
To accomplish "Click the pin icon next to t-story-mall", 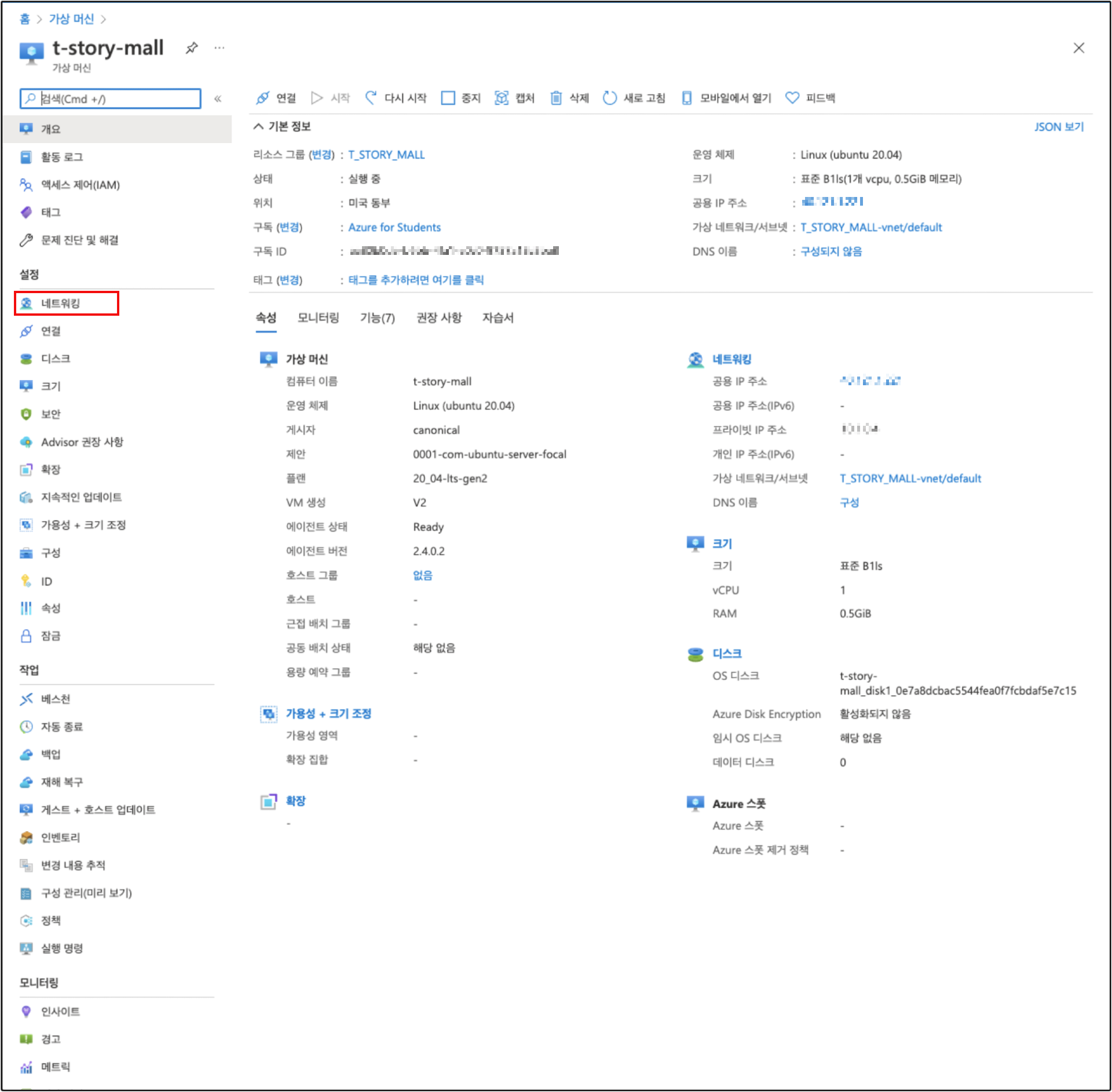I will point(192,48).
